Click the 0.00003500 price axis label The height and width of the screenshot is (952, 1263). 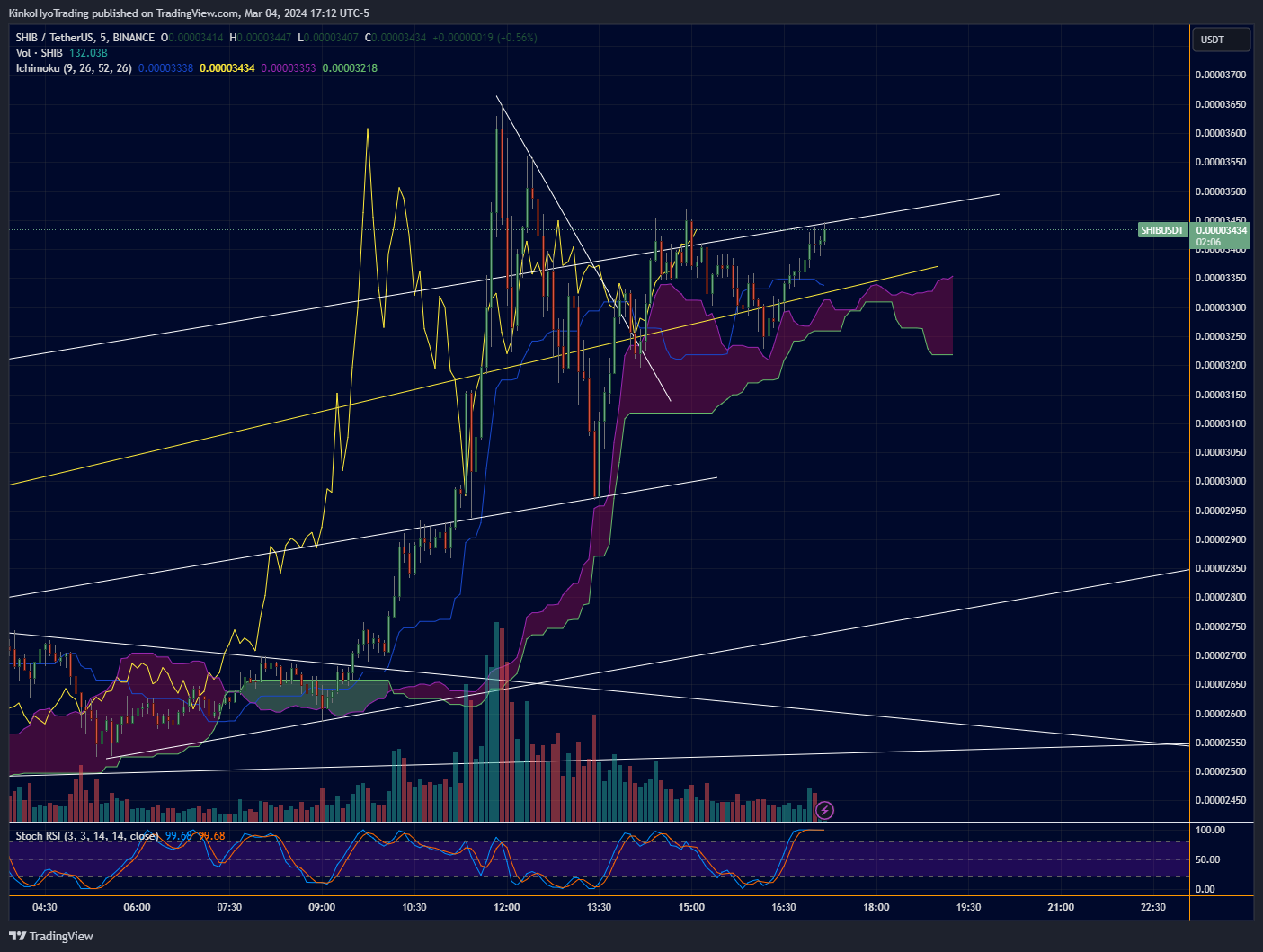(1221, 191)
